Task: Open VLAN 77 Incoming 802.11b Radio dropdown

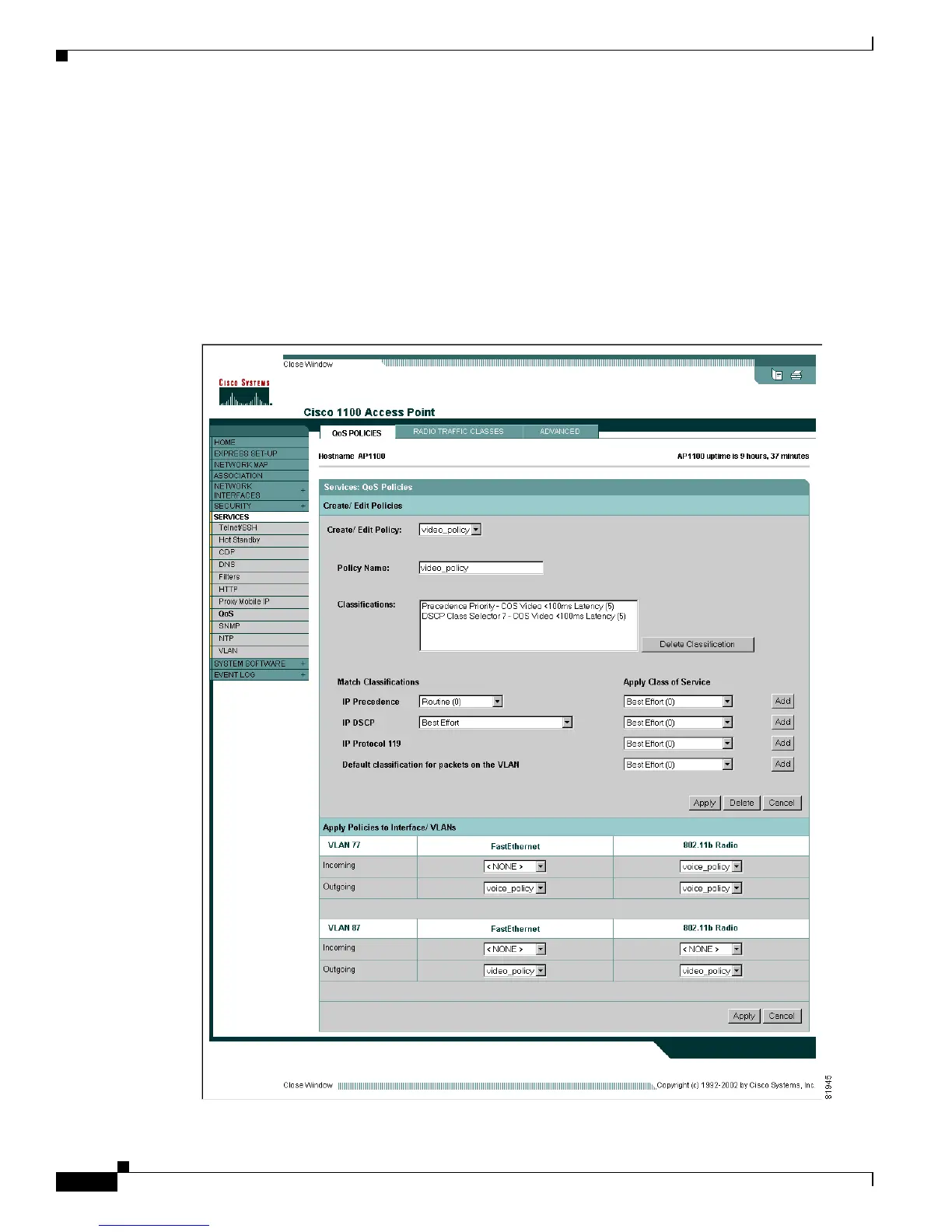Action: point(711,866)
